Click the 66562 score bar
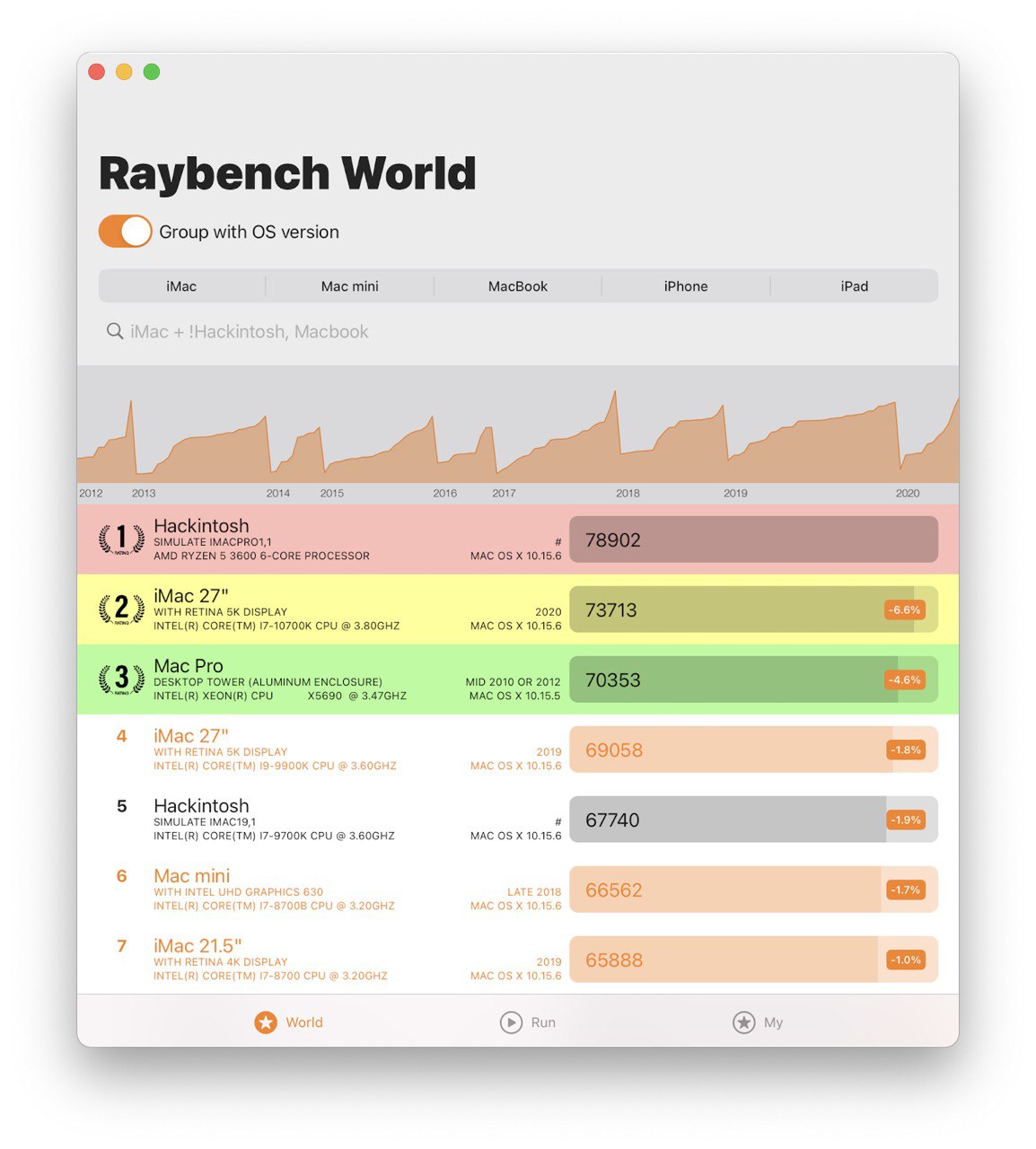1036x1149 pixels. 754,890
